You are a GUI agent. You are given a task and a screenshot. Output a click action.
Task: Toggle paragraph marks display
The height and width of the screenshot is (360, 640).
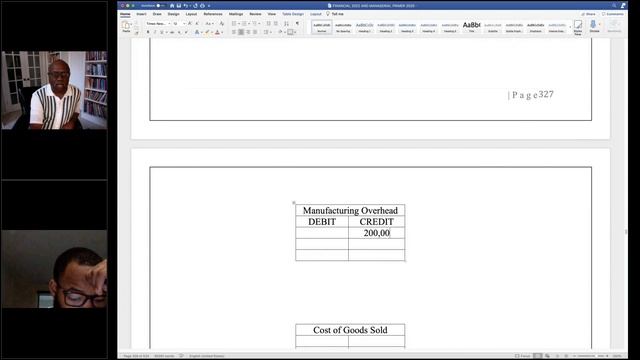click(x=297, y=23)
